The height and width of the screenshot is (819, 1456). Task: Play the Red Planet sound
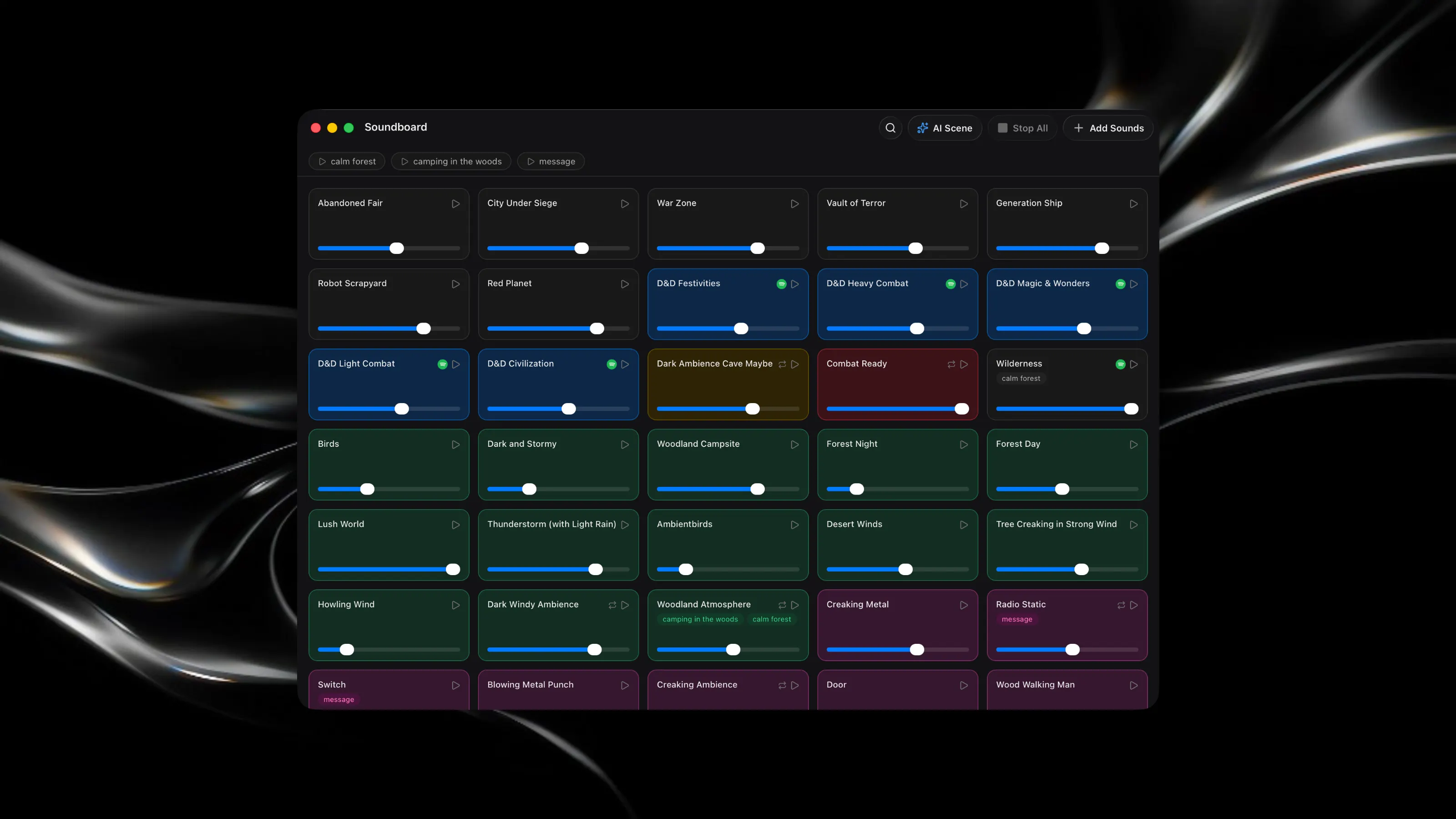[625, 284]
